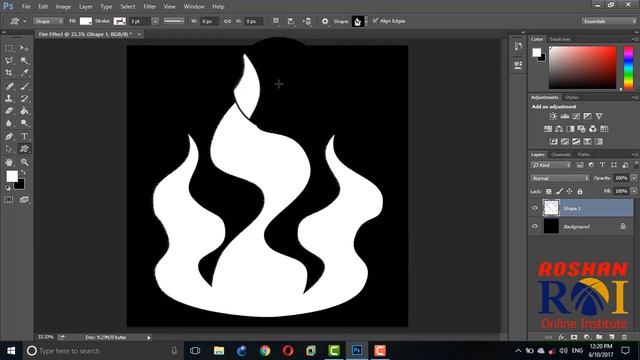Select the Pen tool
Image resolution: width=640 pixels, height=360 pixels.
9,136
